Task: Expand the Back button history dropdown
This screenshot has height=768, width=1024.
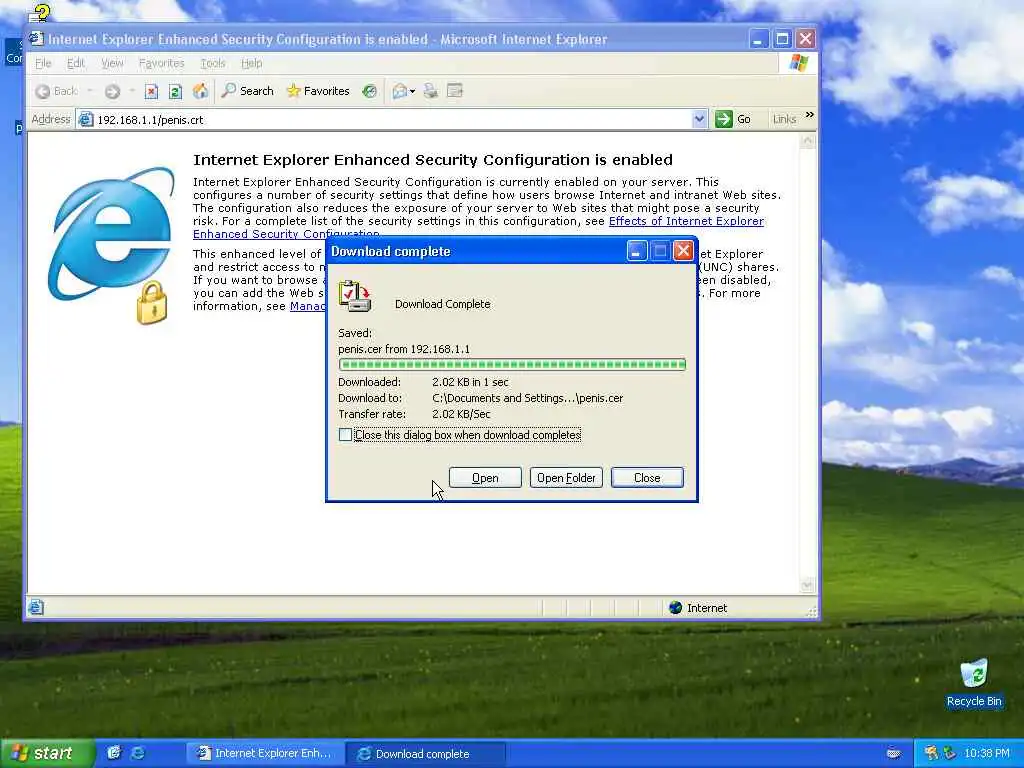Action: pyautogui.click(x=90, y=91)
